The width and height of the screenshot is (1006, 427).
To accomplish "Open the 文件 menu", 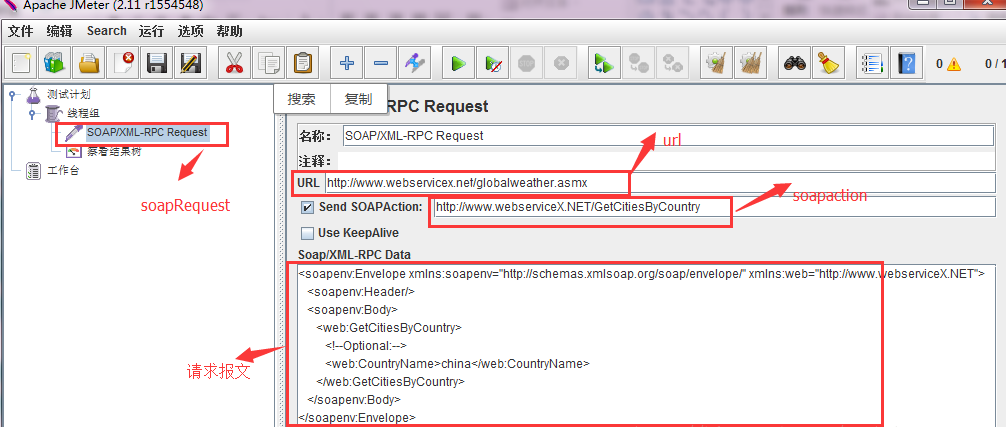I will pyautogui.click(x=21, y=31).
